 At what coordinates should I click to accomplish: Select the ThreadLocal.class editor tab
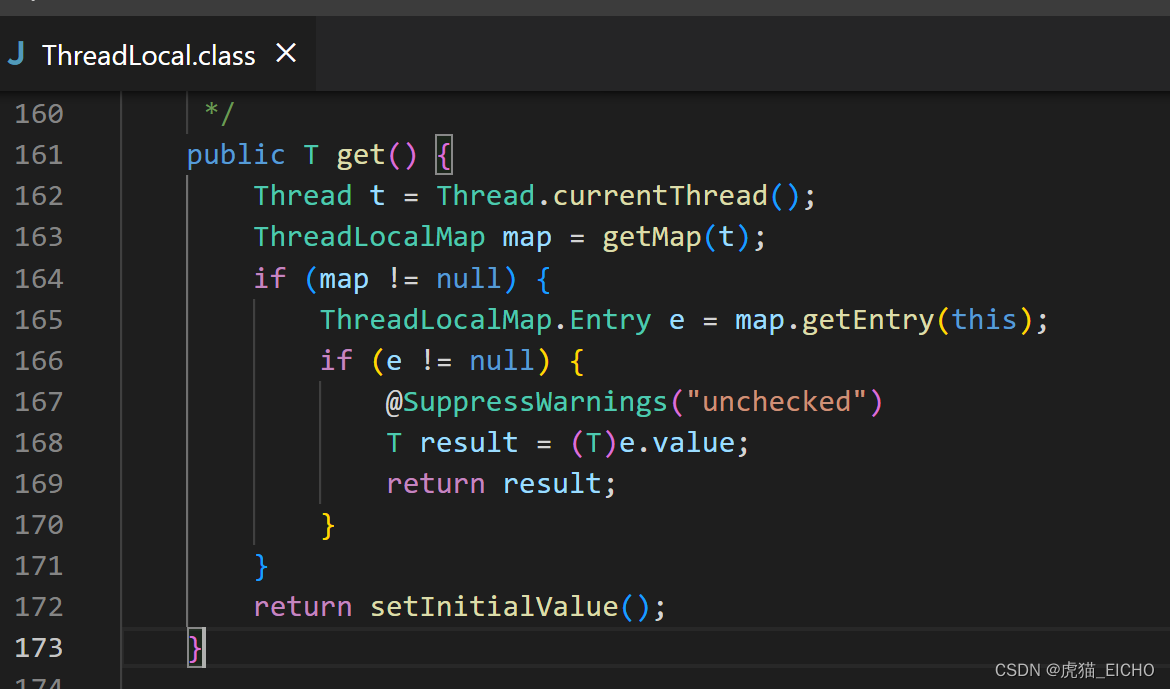point(157,54)
